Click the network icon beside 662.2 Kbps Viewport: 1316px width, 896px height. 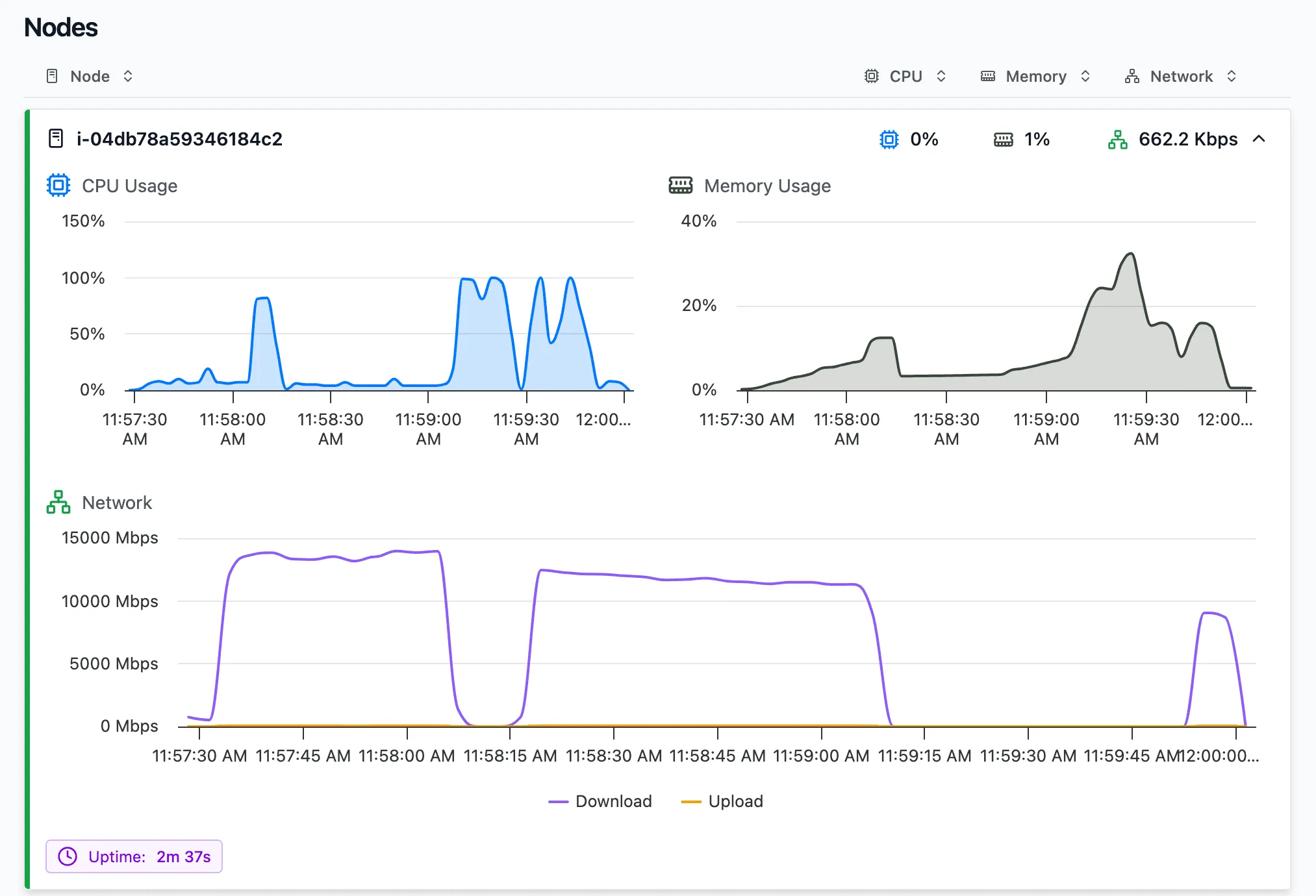click(1118, 138)
